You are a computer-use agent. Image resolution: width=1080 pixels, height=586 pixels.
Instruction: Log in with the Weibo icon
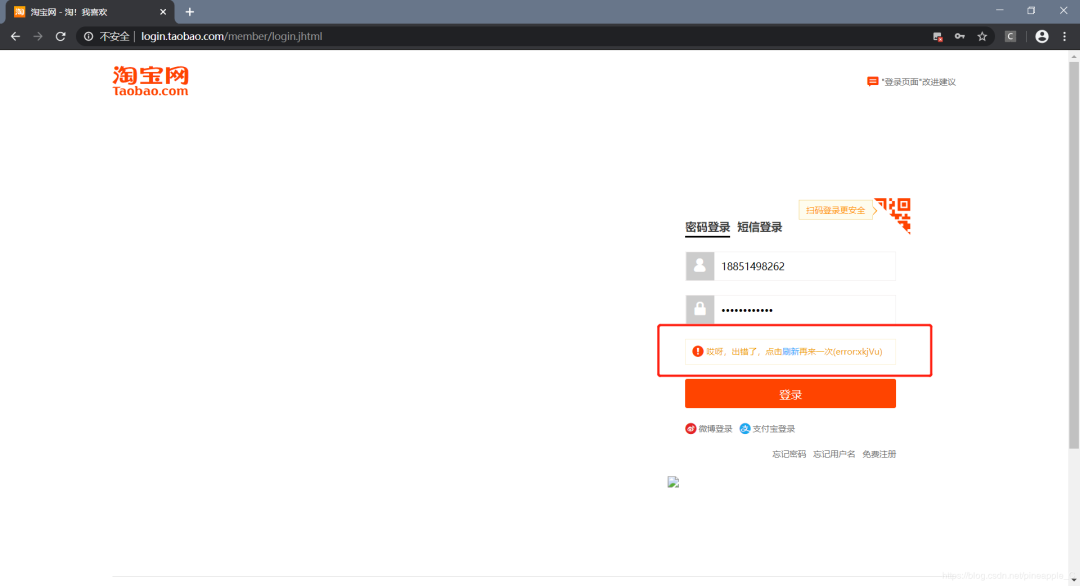pyautogui.click(x=690, y=428)
